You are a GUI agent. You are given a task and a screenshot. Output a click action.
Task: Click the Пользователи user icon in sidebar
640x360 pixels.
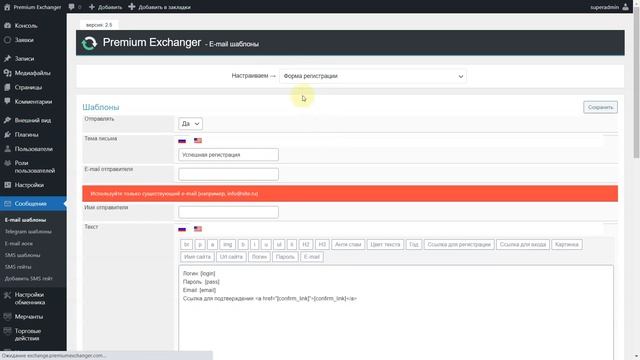click(x=7, y=149)
